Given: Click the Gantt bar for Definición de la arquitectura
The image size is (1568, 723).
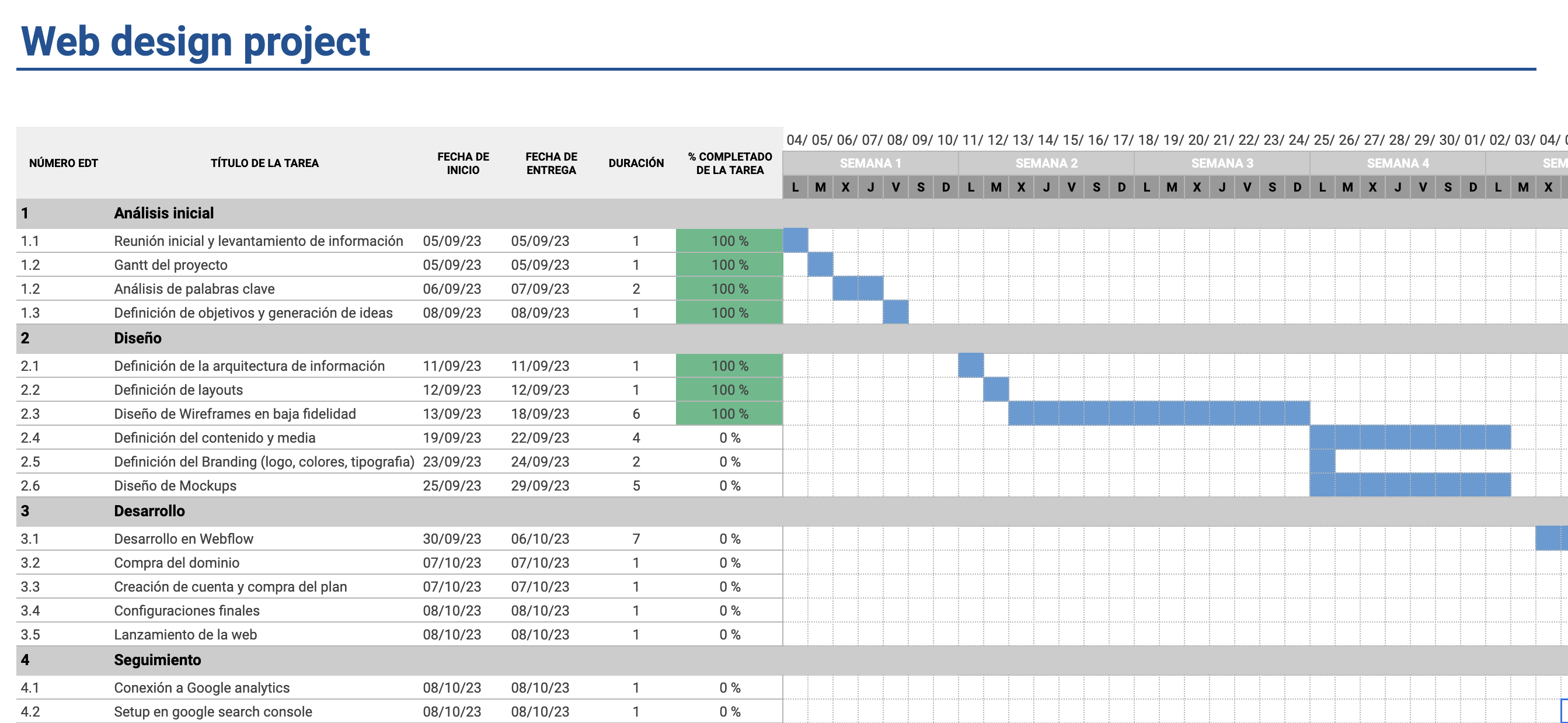Looking at the screenshot, I should click(971, 366).
